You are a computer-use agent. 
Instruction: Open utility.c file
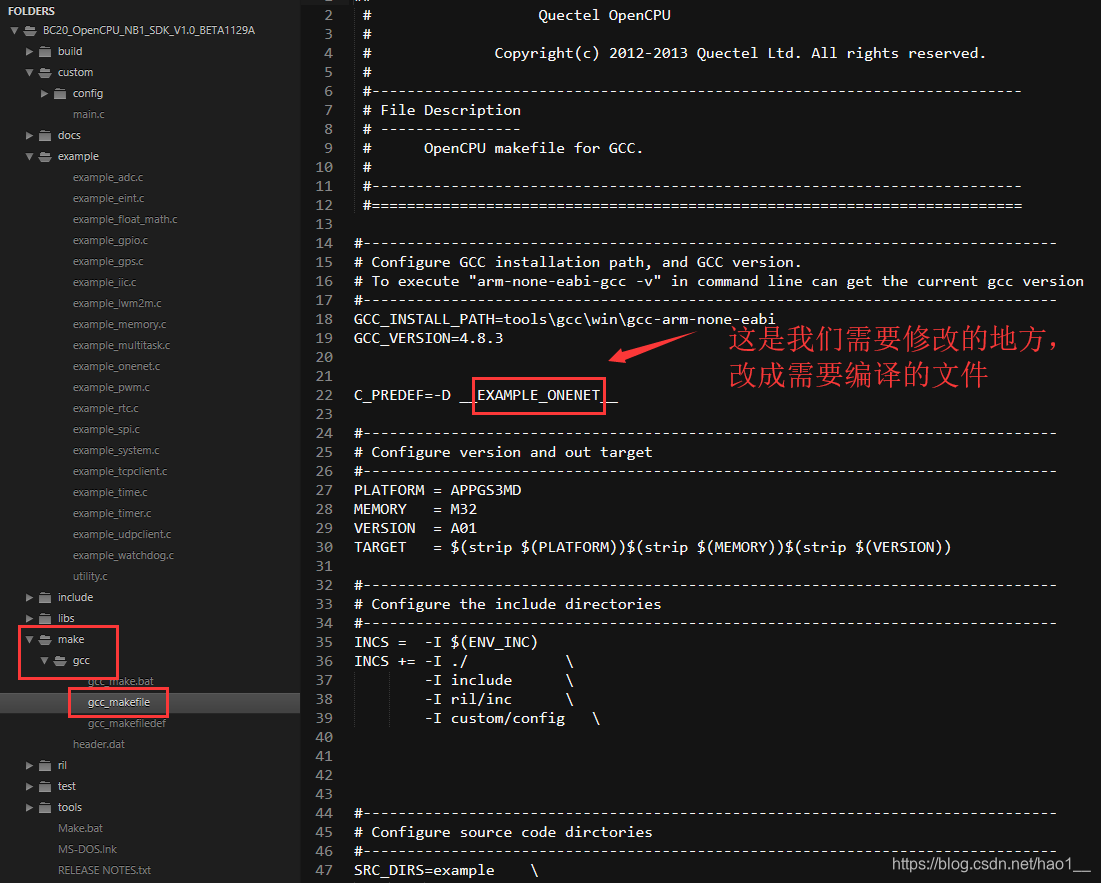[x=90, y=577]
